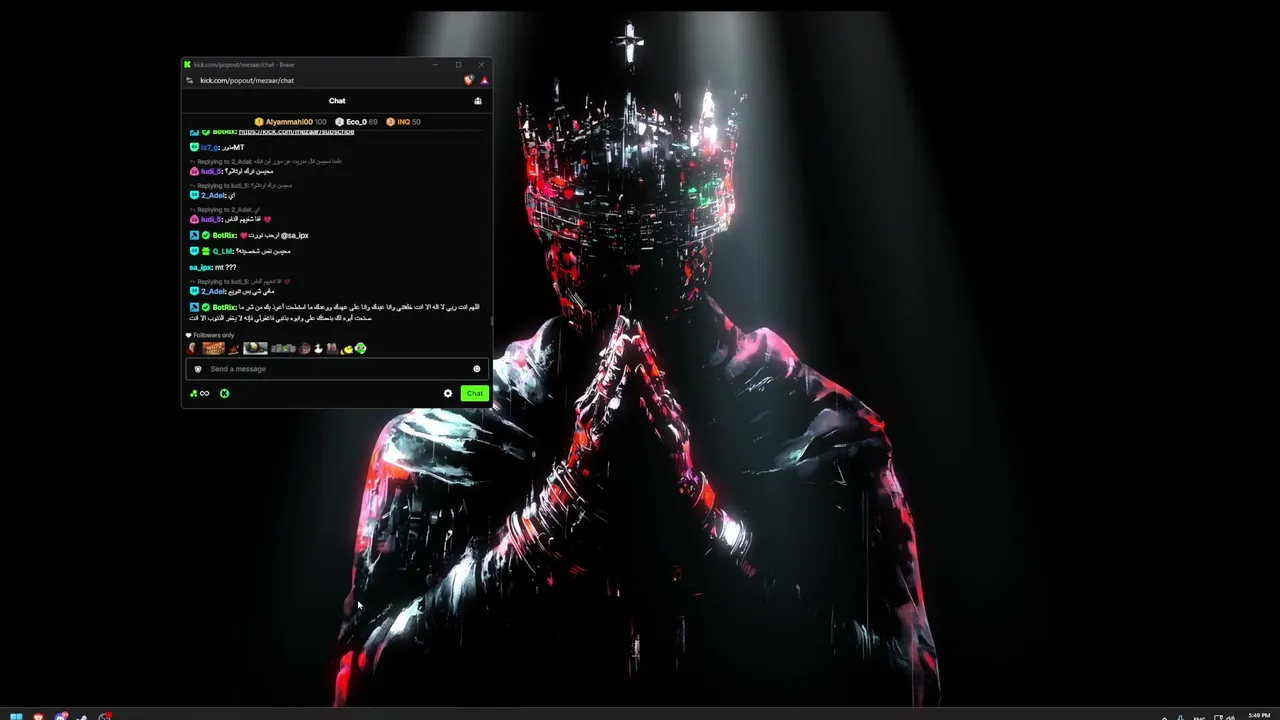The height and width of the screenshot is (720, 1280).
Task: Click BotRix's verified badge in last message
Action: tap(206, 307)
